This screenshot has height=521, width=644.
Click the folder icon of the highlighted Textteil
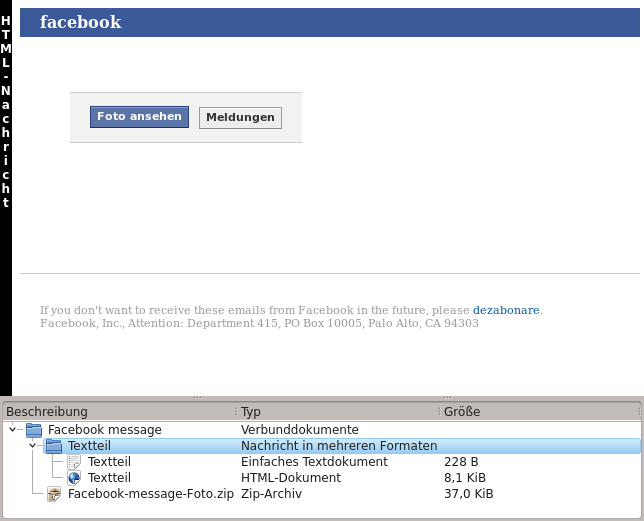(x=54, y=446)
